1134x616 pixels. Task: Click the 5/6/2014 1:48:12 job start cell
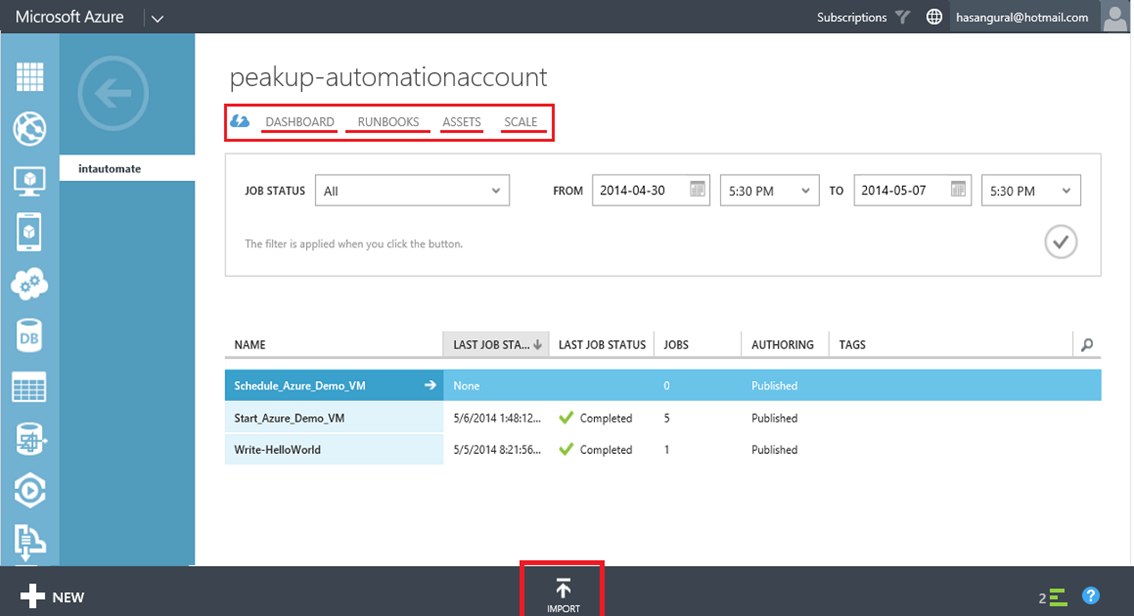coord(497,418)
